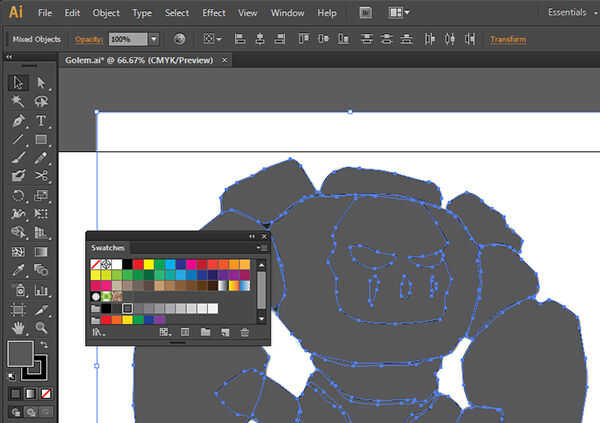
Task: Click New Color Group folder icon
Action: [204, 332]
